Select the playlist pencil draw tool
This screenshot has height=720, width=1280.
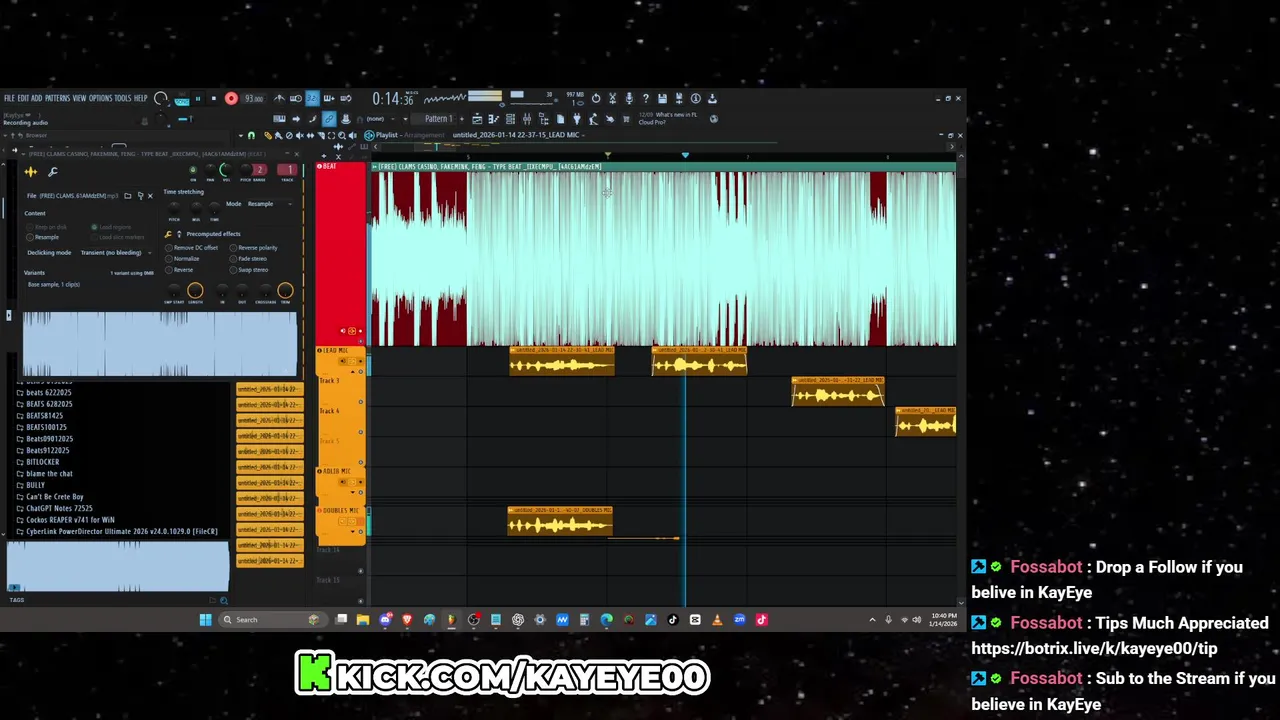267,135
